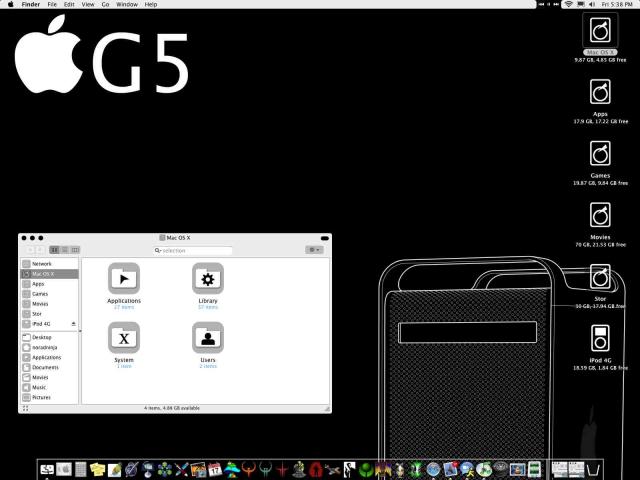Go forward in Finder window
This screenshot has height=480, width=640.
(x=40, y=250)
